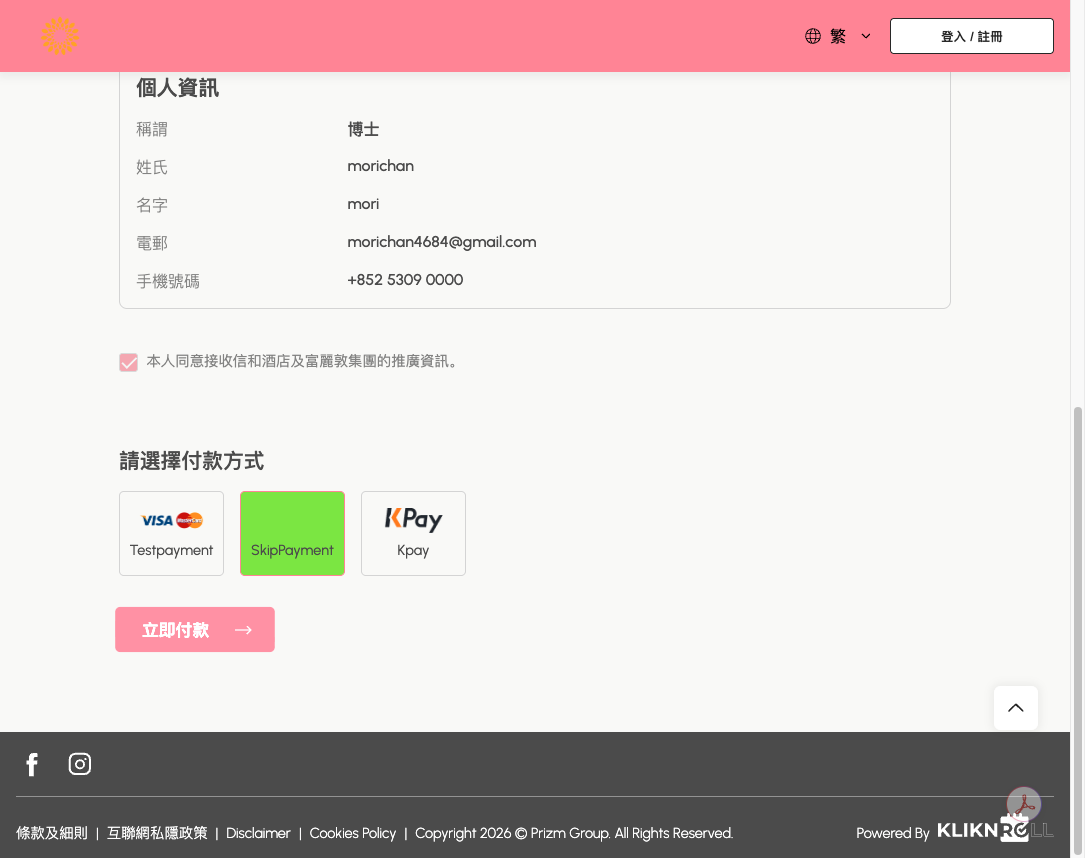The image size is (1085, 858).
Task: Click the page vertical scrollbar thumb
Action: [1077, 631]
